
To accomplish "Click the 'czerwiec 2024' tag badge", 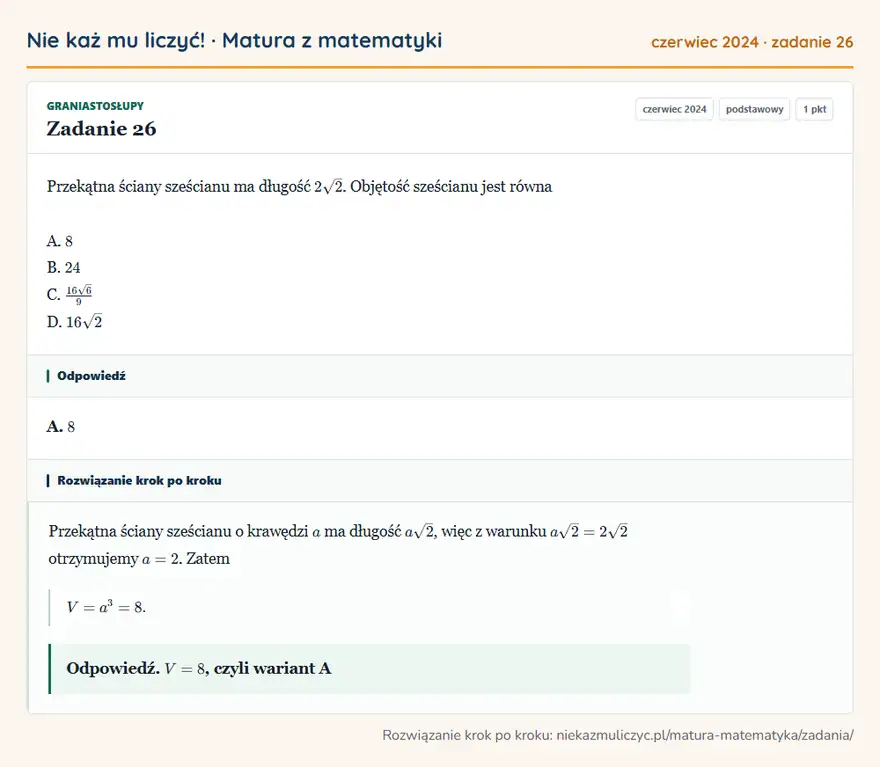I will (674, 109).
